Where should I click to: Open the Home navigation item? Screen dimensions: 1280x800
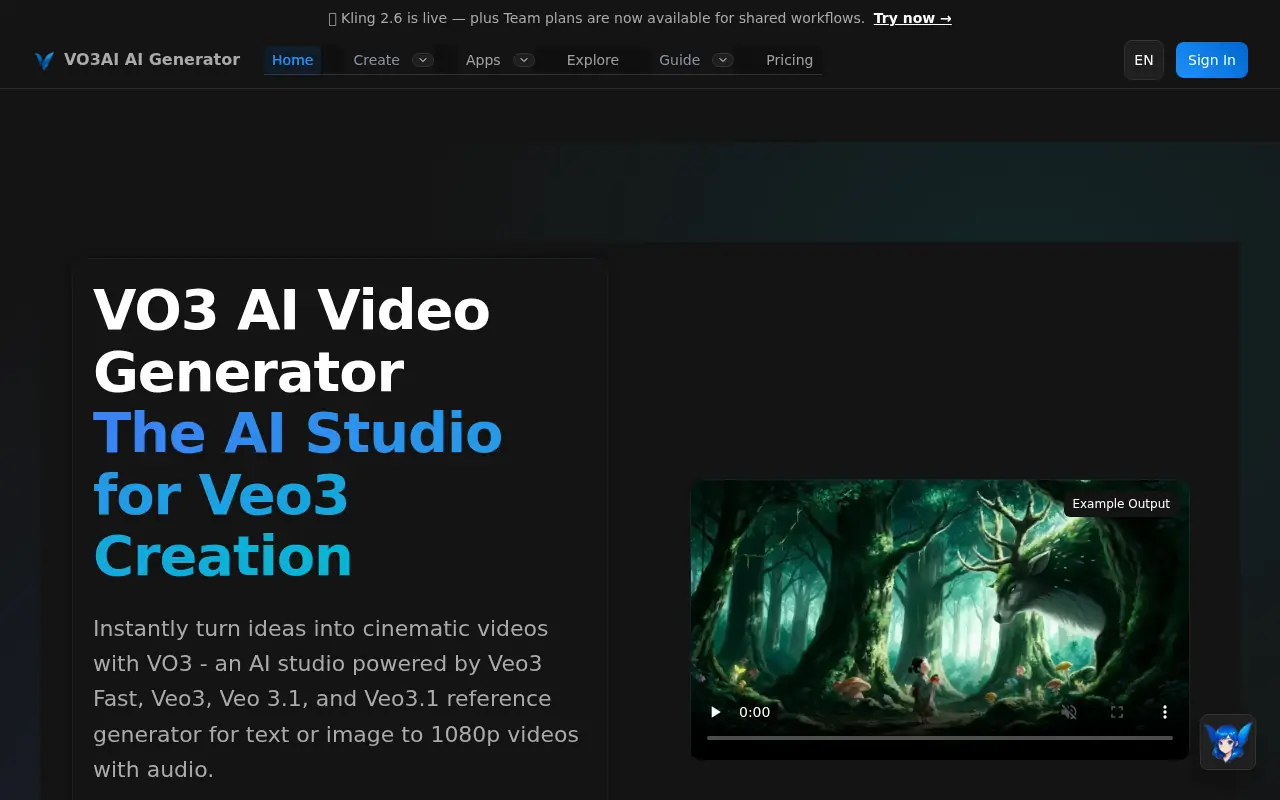292,60
